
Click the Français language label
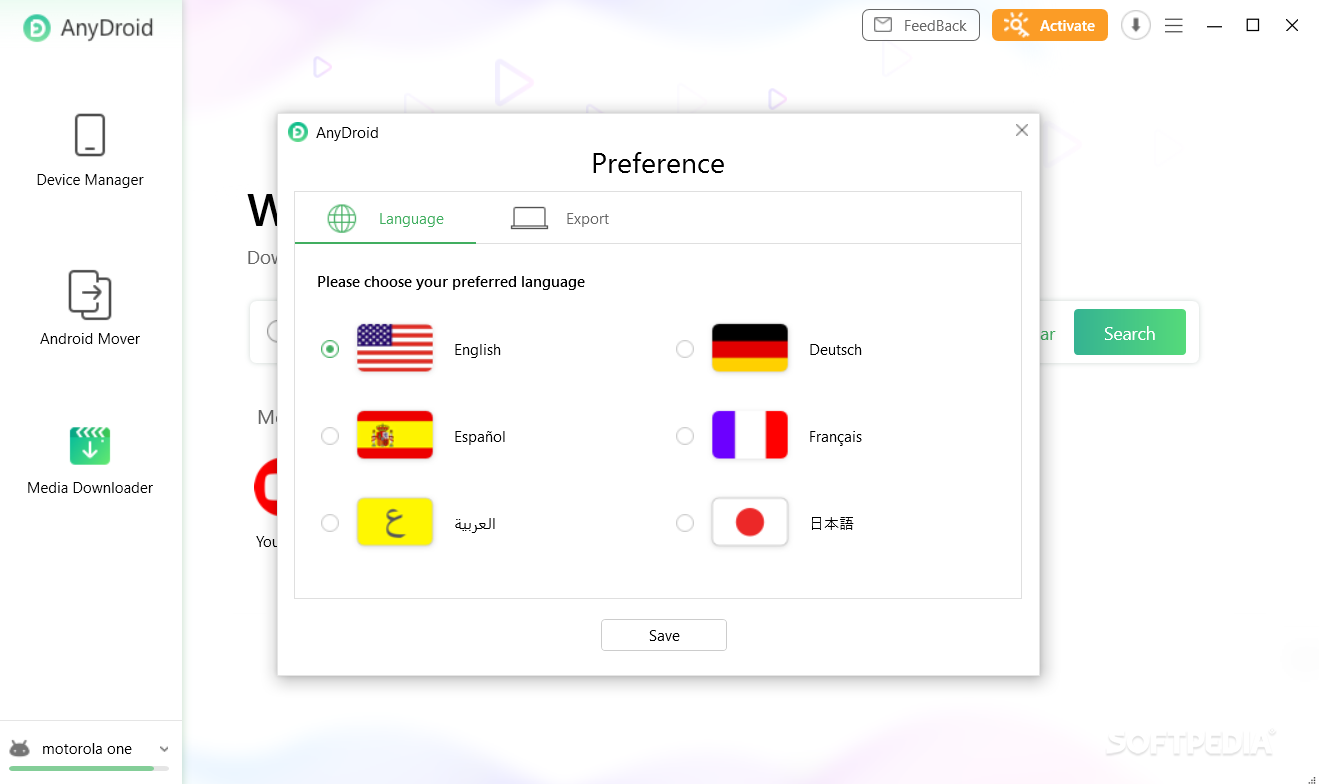point(835,437)
